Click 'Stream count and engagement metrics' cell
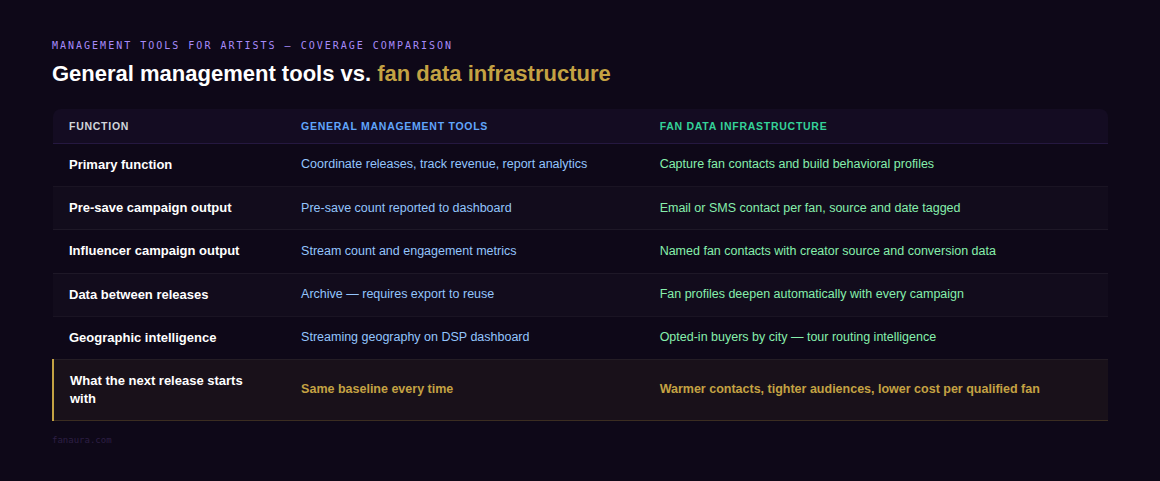The height and width of the screenshot is (481, 1160). pos(408,251)
